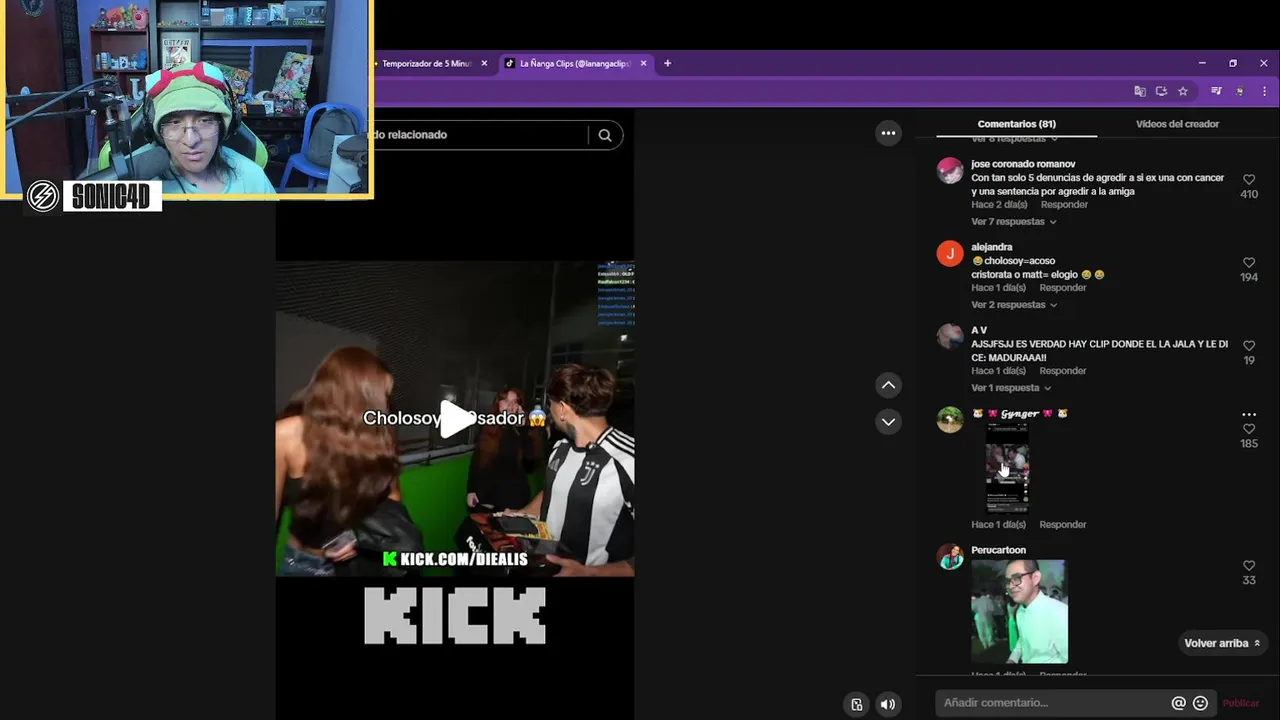The height and width of the screenshot is (720, 1280).
Task: Click A V username text
Action: pyautogui.click(x=979, y=330)
